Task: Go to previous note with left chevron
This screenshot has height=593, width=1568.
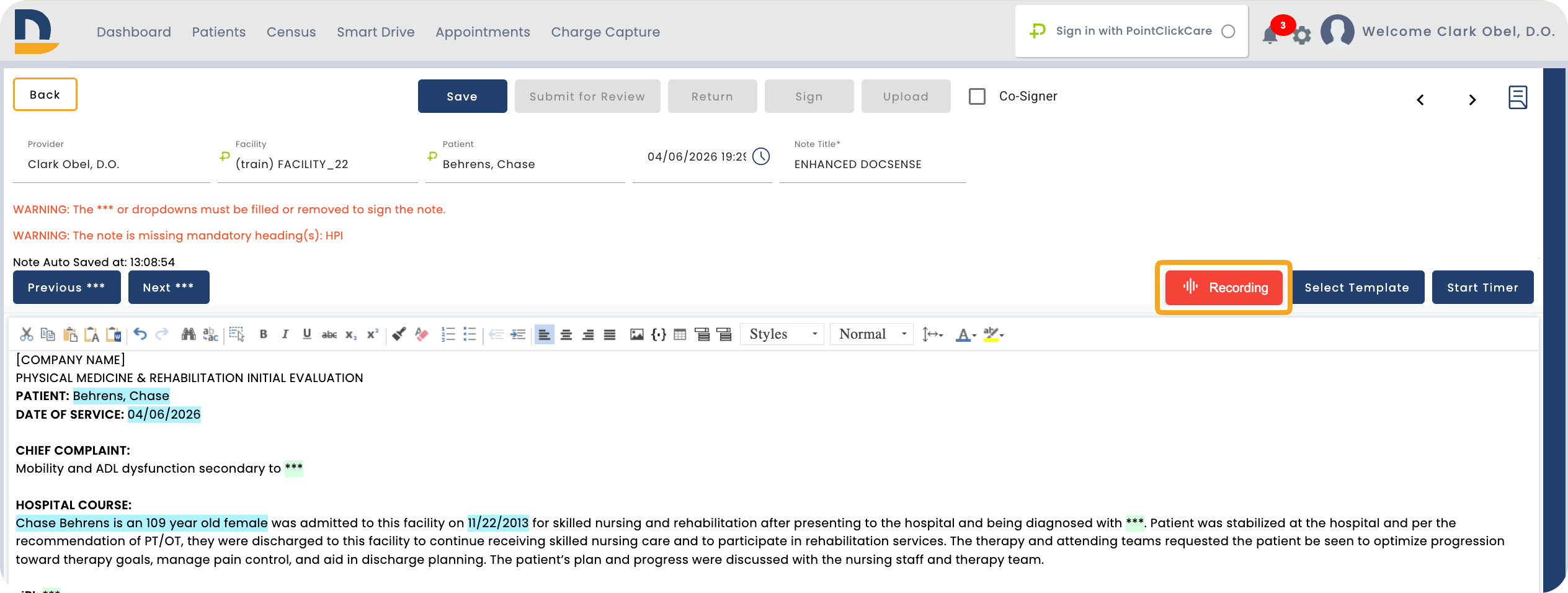Action: (x=1420, y=99)
